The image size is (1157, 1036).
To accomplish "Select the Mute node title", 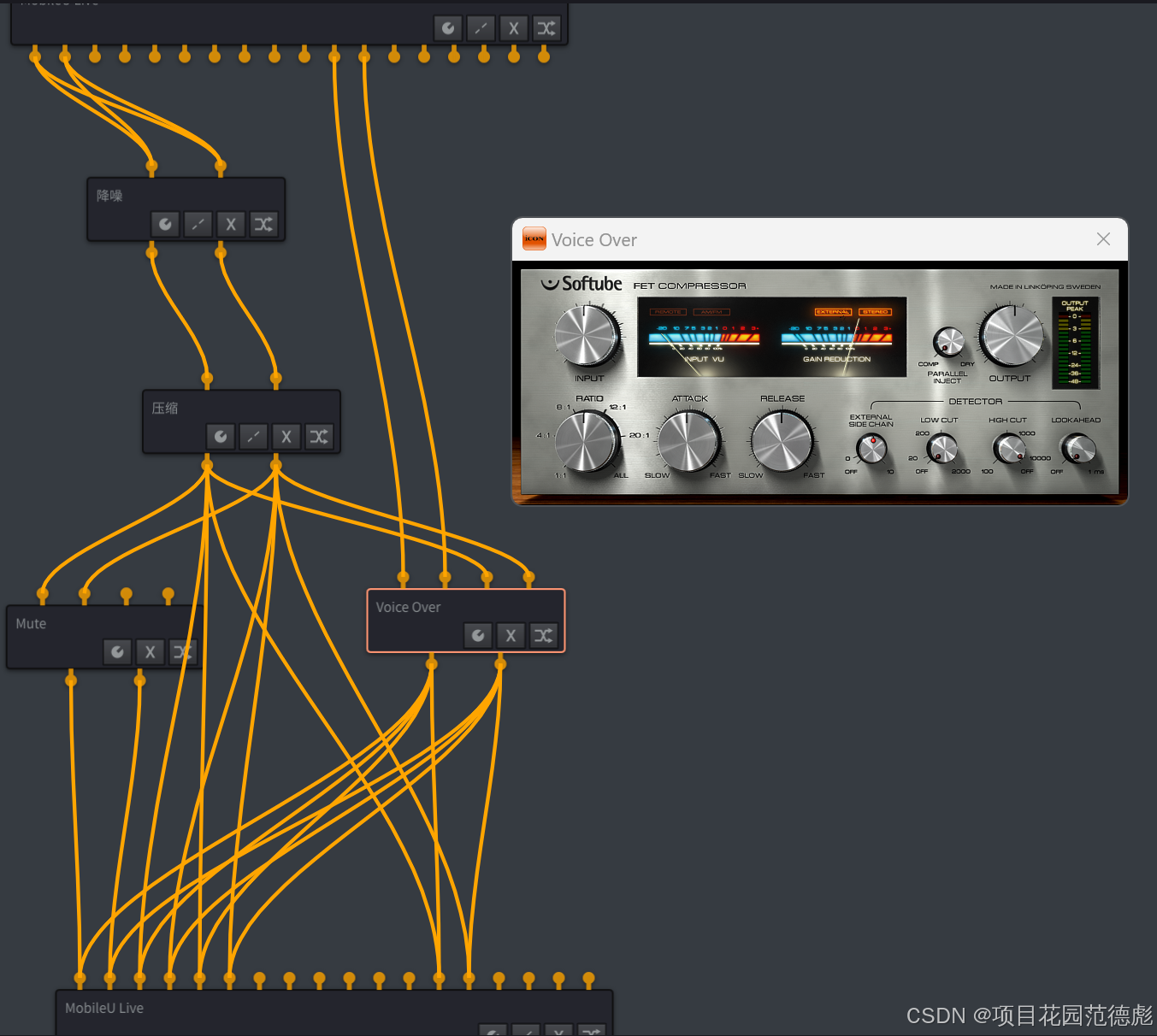I will [31, 624].
